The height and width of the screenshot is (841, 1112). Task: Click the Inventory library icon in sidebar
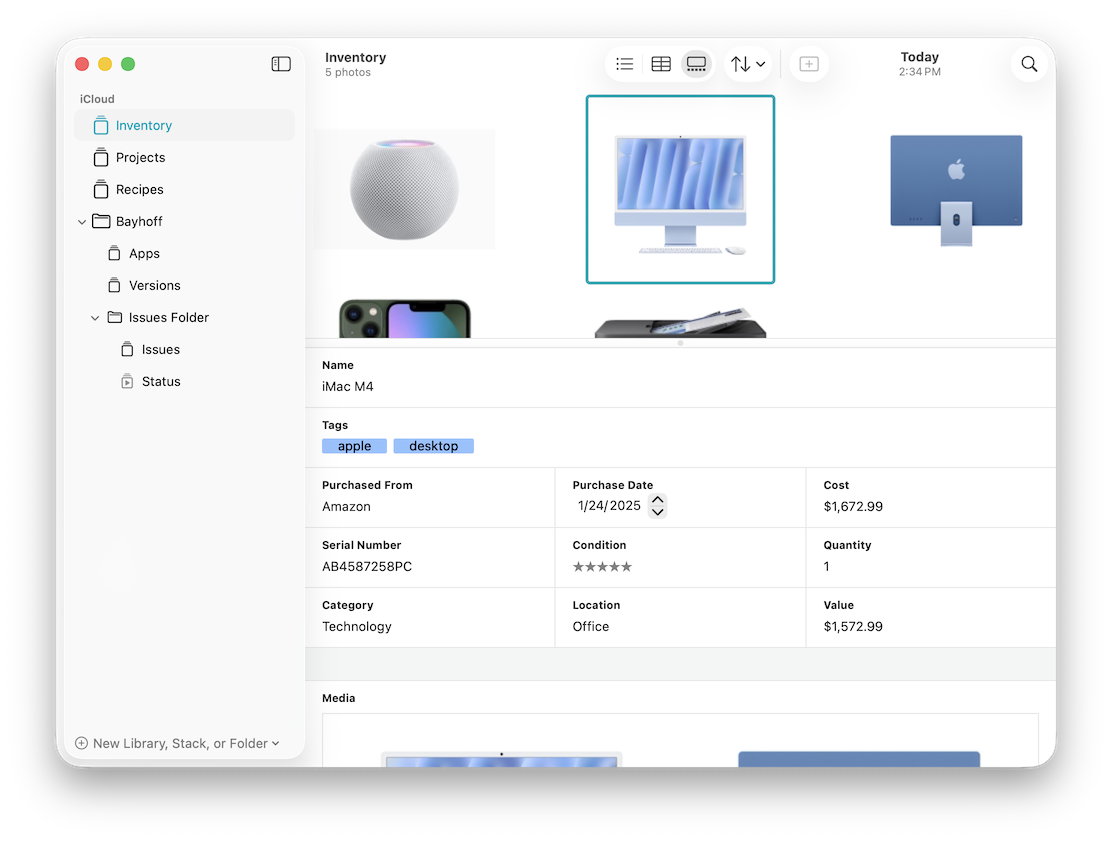100,125
